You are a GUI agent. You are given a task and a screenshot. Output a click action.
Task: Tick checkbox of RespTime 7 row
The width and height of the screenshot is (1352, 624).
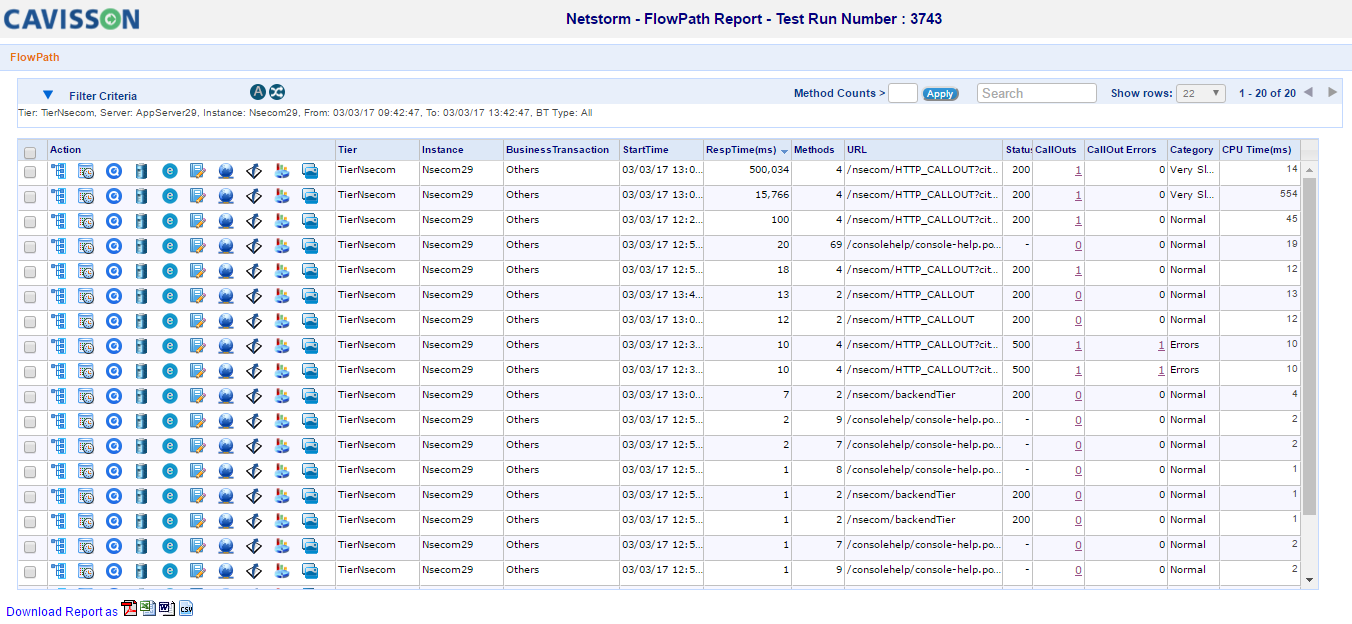30,397
